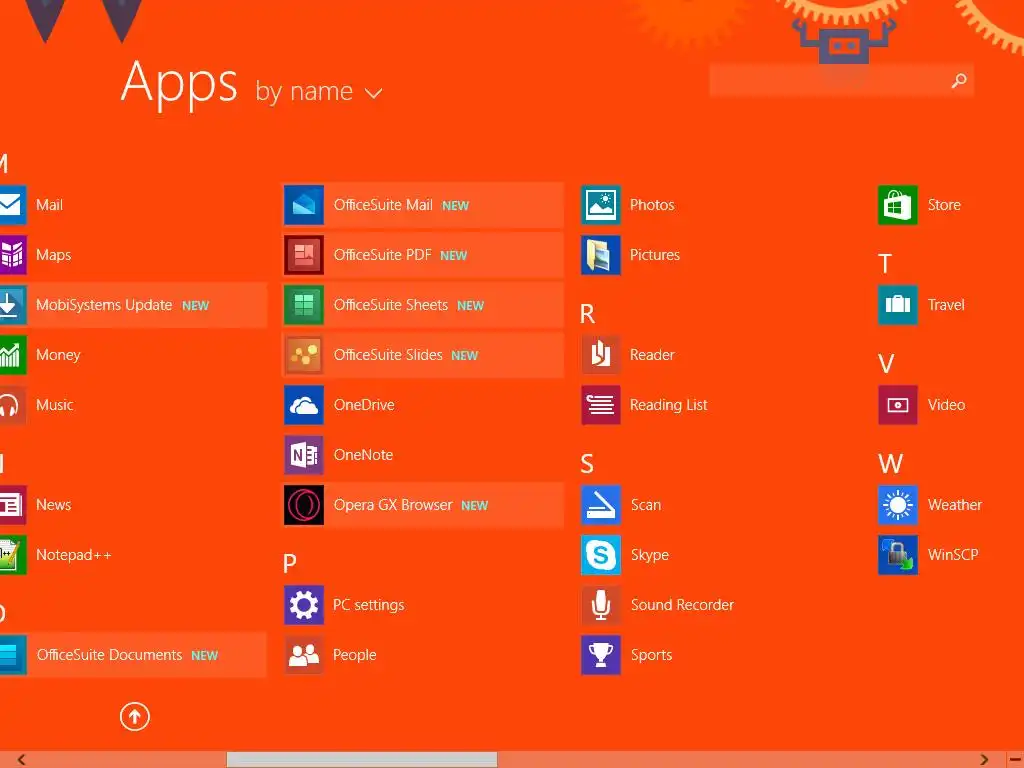Click the 'Weather' label

(955, 505)
